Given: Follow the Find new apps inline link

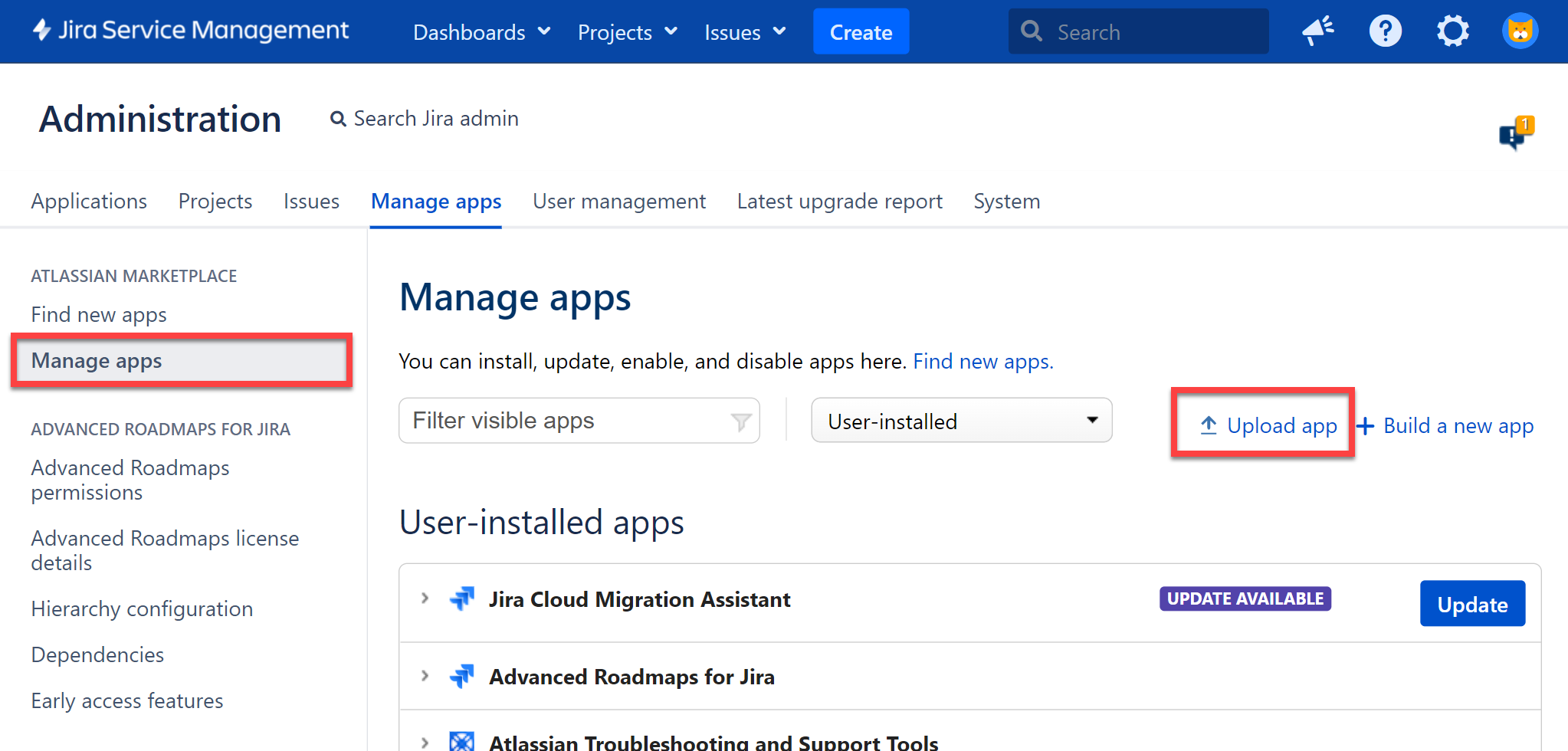Looking at the screenshot, I should coord(983,361).
